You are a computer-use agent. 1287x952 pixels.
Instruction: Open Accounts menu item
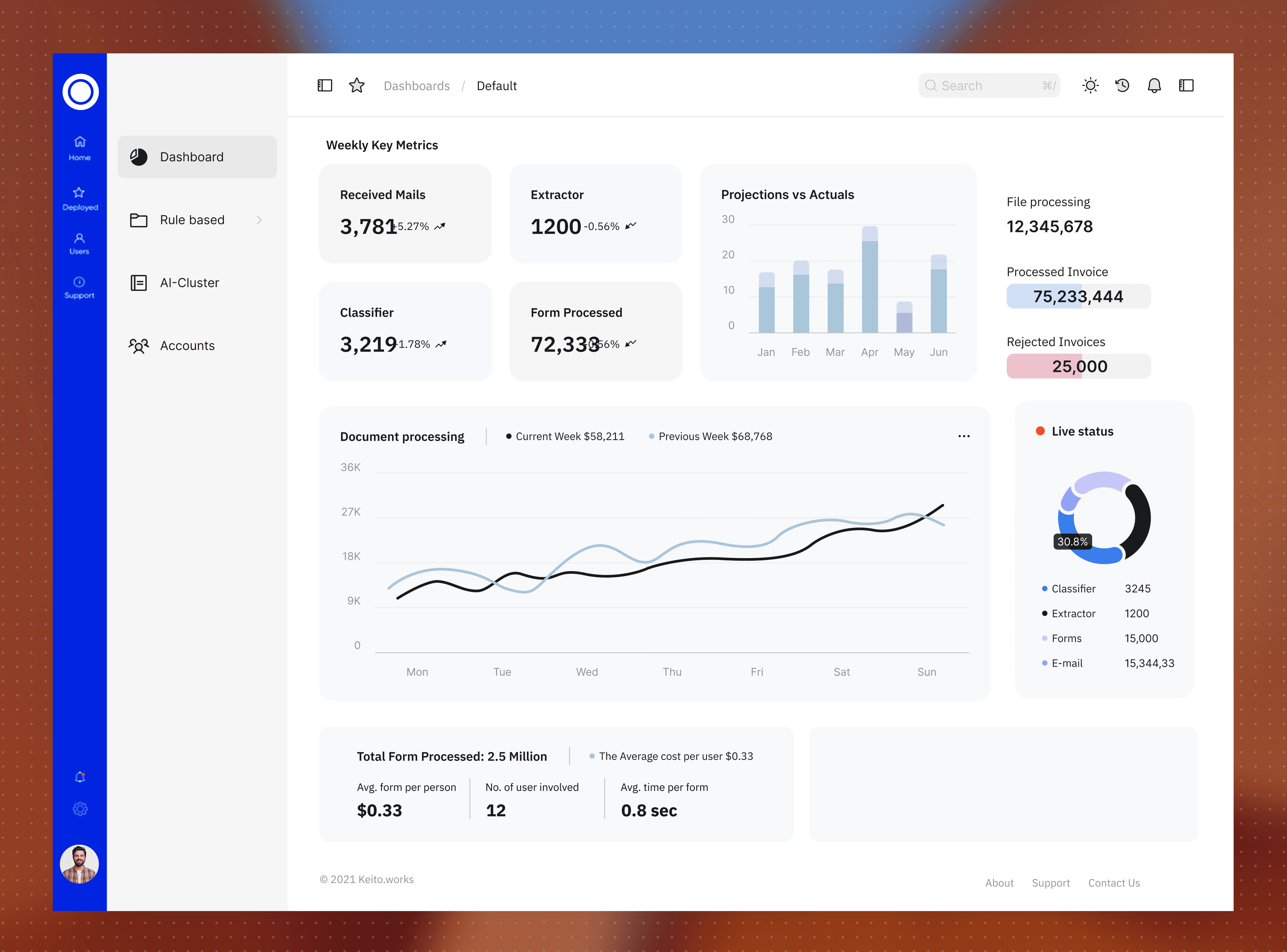tap(187, 346)
